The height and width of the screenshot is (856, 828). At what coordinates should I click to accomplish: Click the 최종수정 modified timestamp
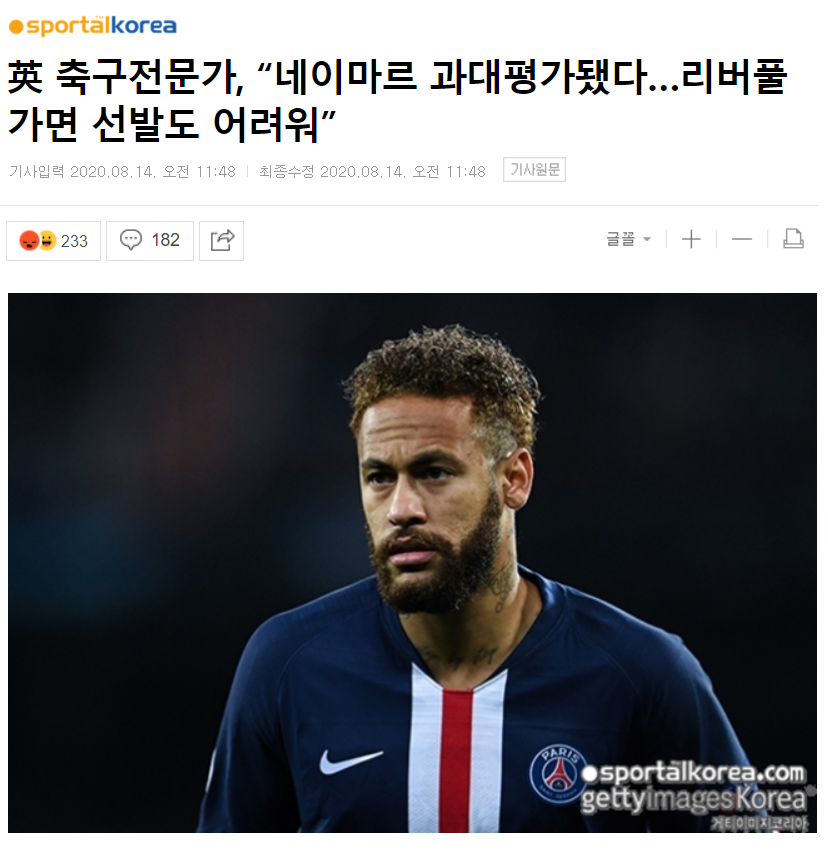point(372,171)
